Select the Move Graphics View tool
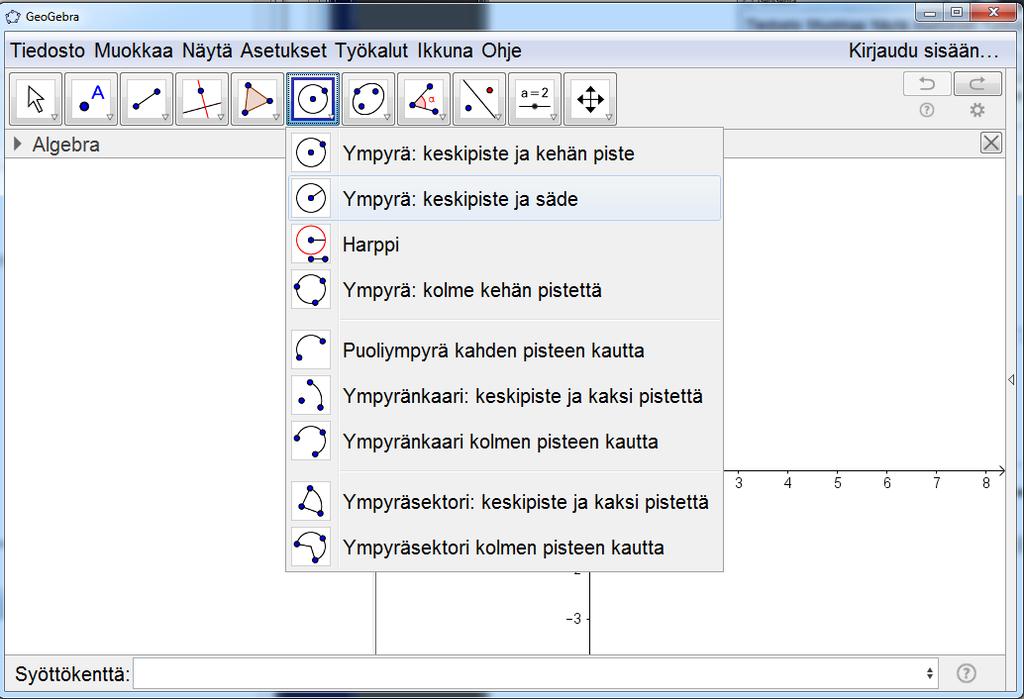The width and height of the screenshot is (1024, 699). click(590, 99)
